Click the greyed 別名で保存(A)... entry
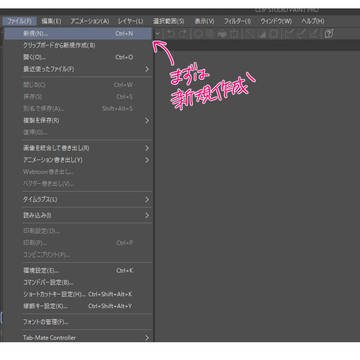This screenshot has height=360, width=360. [x=78, y=109]
